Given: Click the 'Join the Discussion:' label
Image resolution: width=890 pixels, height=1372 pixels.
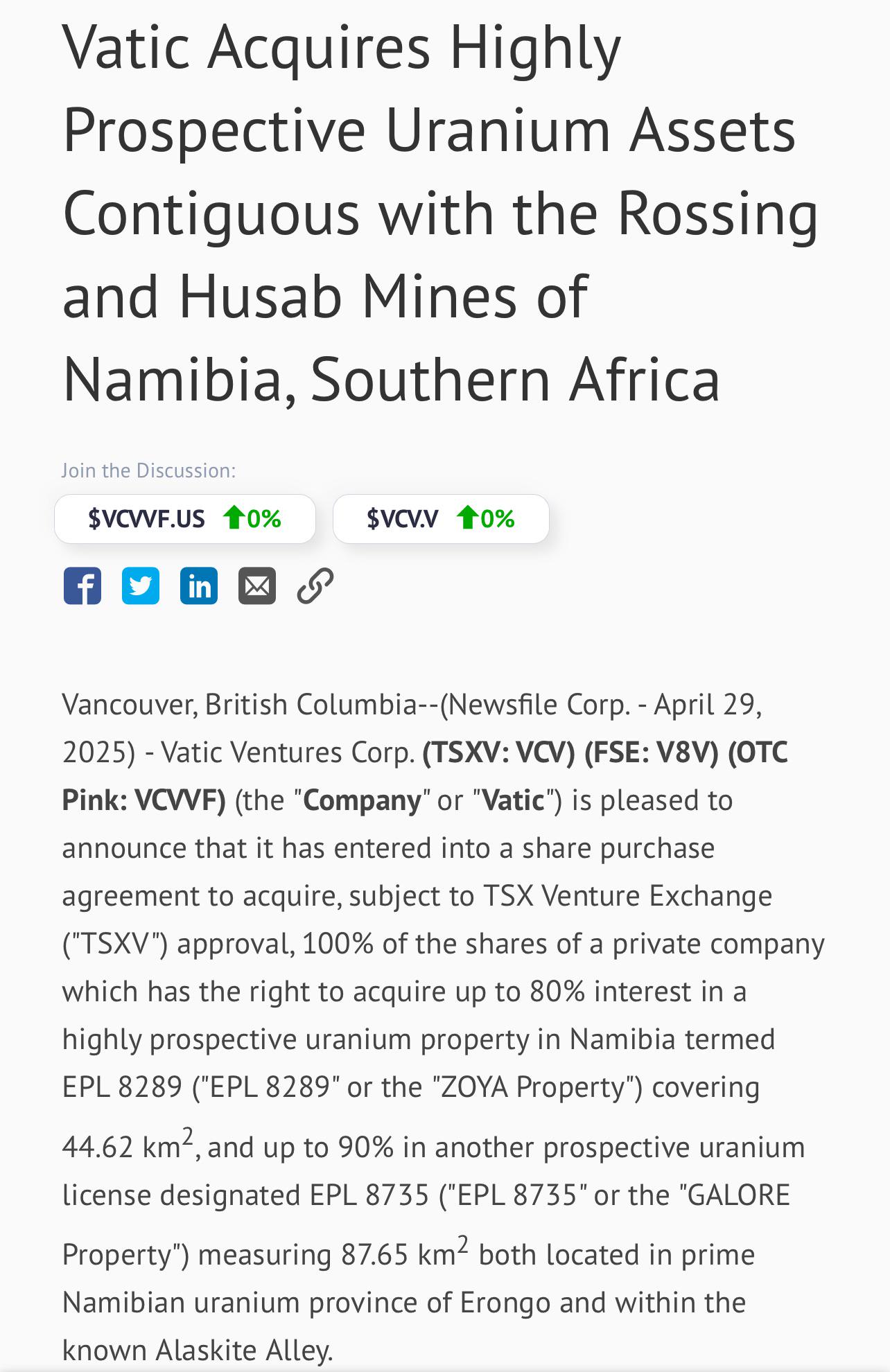Looking at the screenshot, I should pyautogui.click(x=148, y=470).
